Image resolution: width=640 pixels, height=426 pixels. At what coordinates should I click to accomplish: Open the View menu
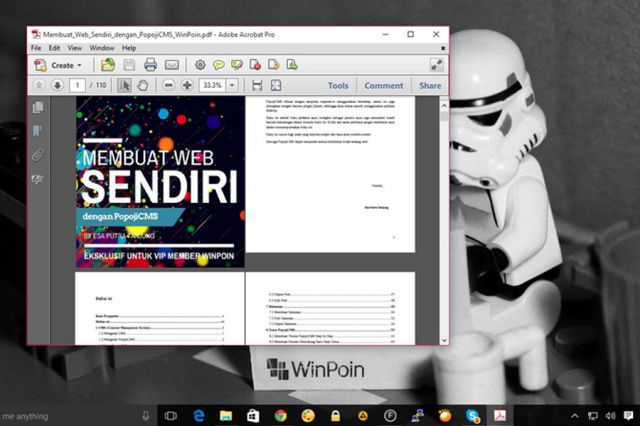[75, 48]
